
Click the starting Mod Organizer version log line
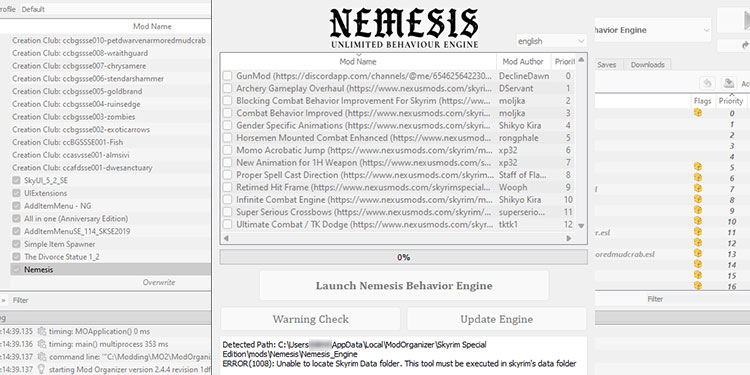[x=129, y=369]
